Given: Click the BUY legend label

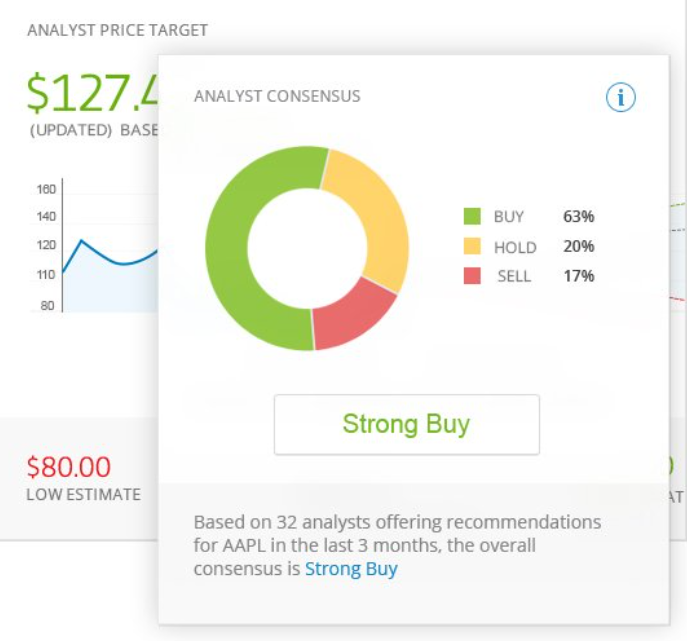Looking at the screenshot, I should pos(508,217).
